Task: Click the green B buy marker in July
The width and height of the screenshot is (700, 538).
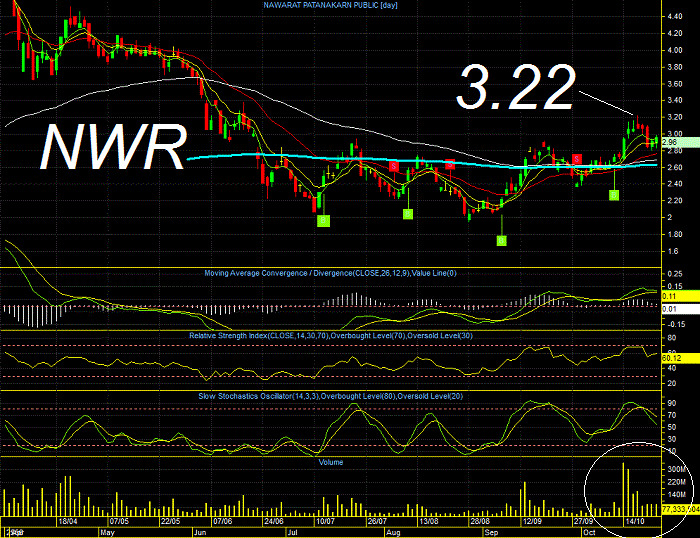Action: 323,220
